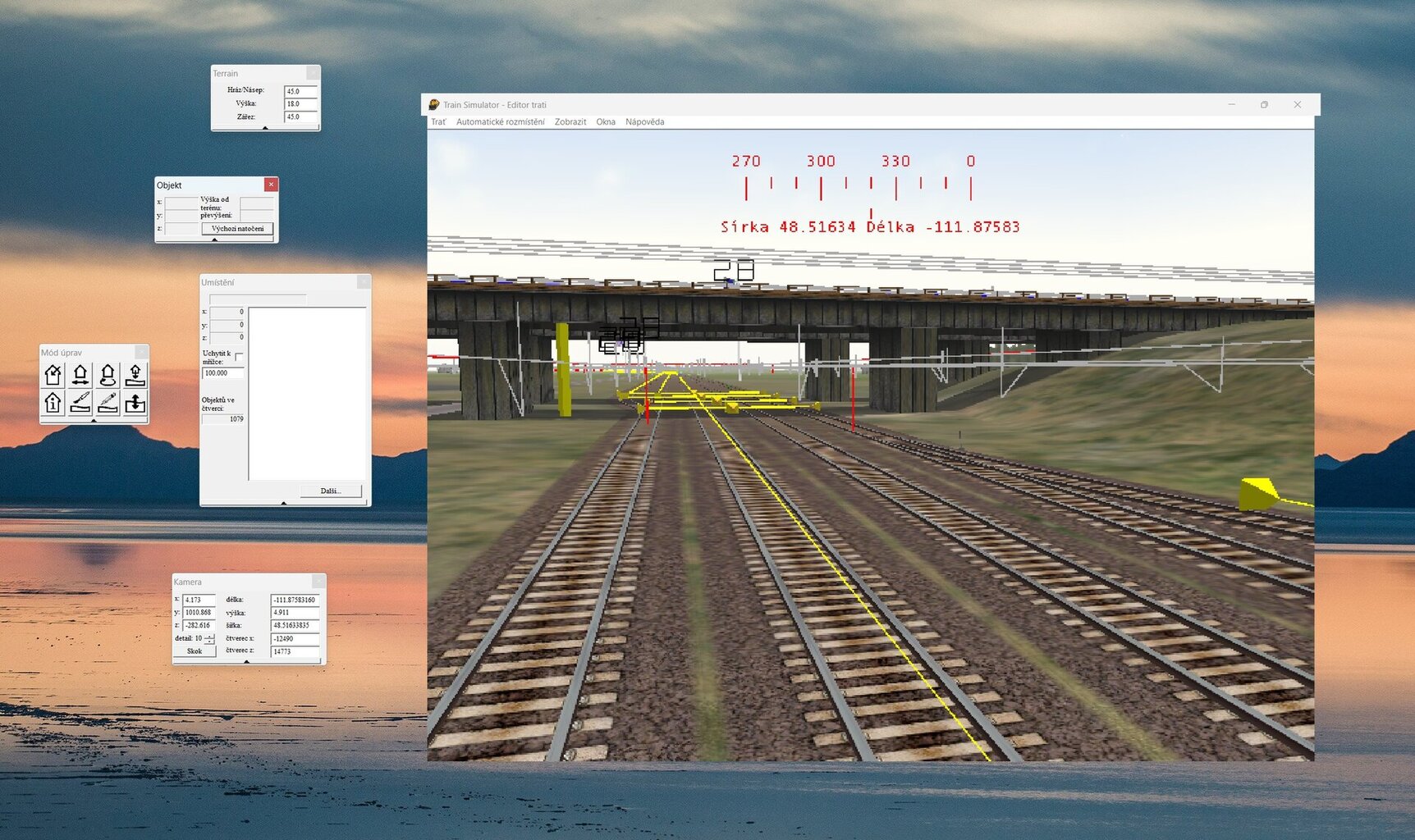This screenshot has width=1415, height=840.
Task: Activate the rotate object tool
Action: pos(108,375)
